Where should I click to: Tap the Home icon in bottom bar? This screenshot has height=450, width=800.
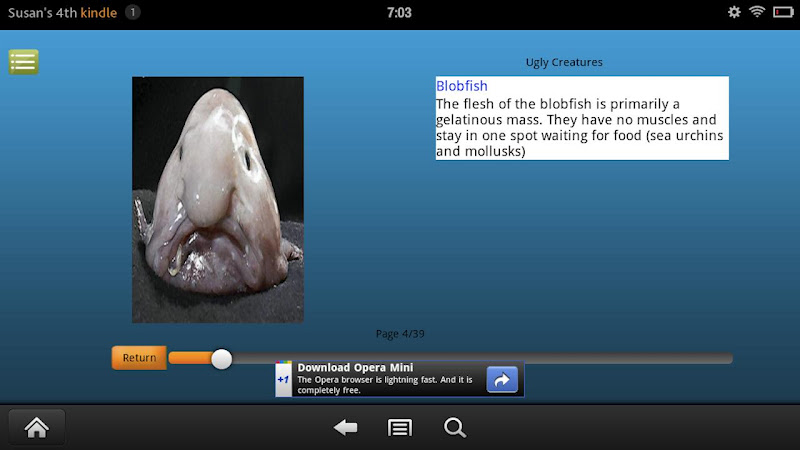pyautogui.click(x=37, y=427)
